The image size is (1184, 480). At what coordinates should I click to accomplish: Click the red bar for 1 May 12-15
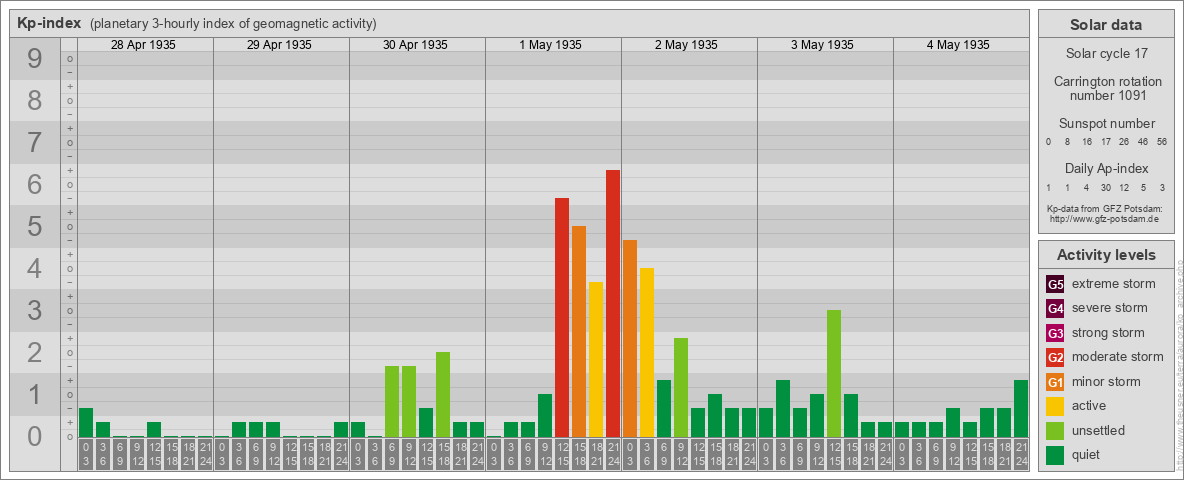coord(562,317)
